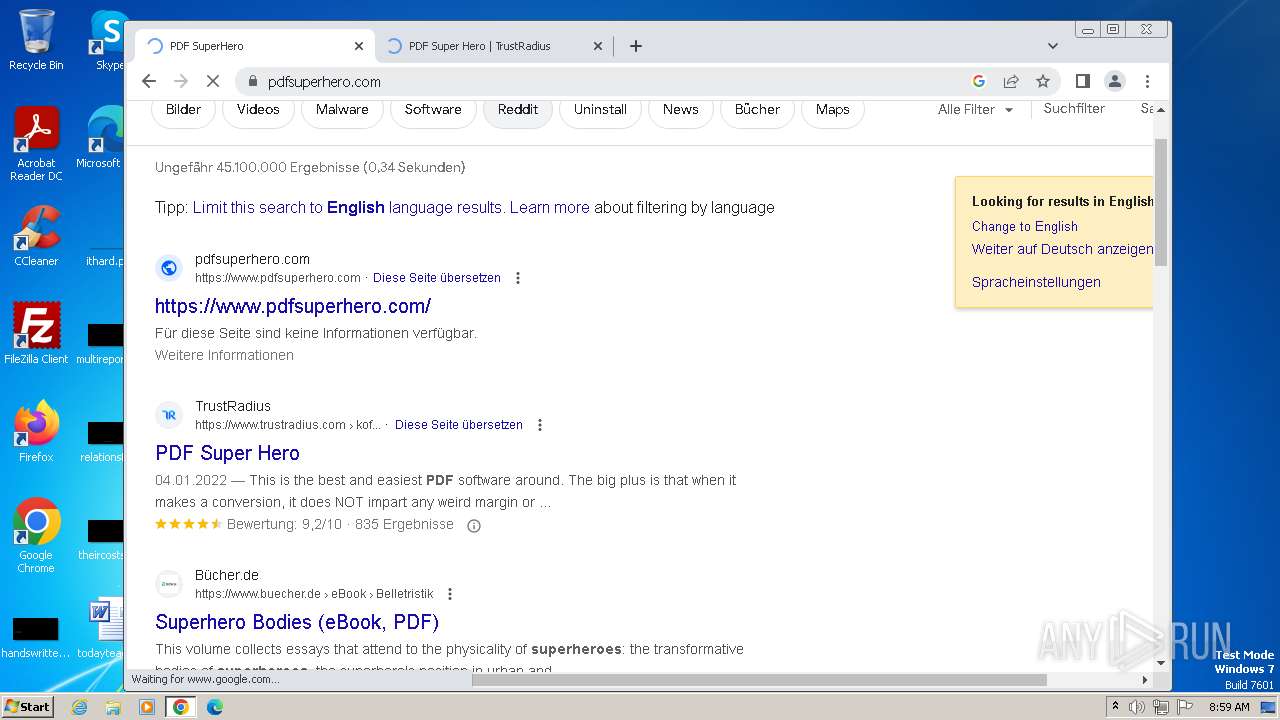Switch to PDF Super Hero TrustRadius tab
The image size is (1280, 720).
[495, 46]
